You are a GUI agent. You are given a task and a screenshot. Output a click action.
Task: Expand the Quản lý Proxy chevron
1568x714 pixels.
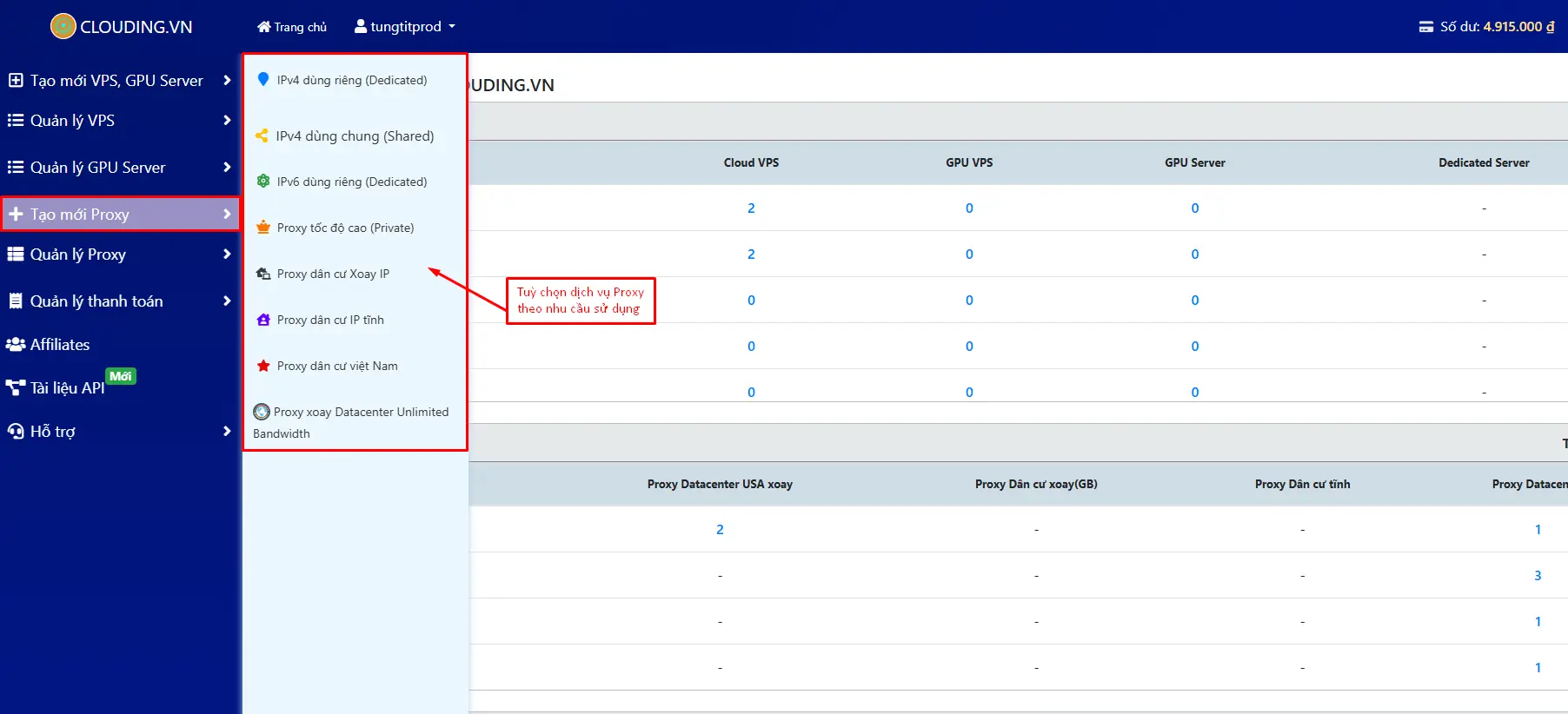[227, 255]
